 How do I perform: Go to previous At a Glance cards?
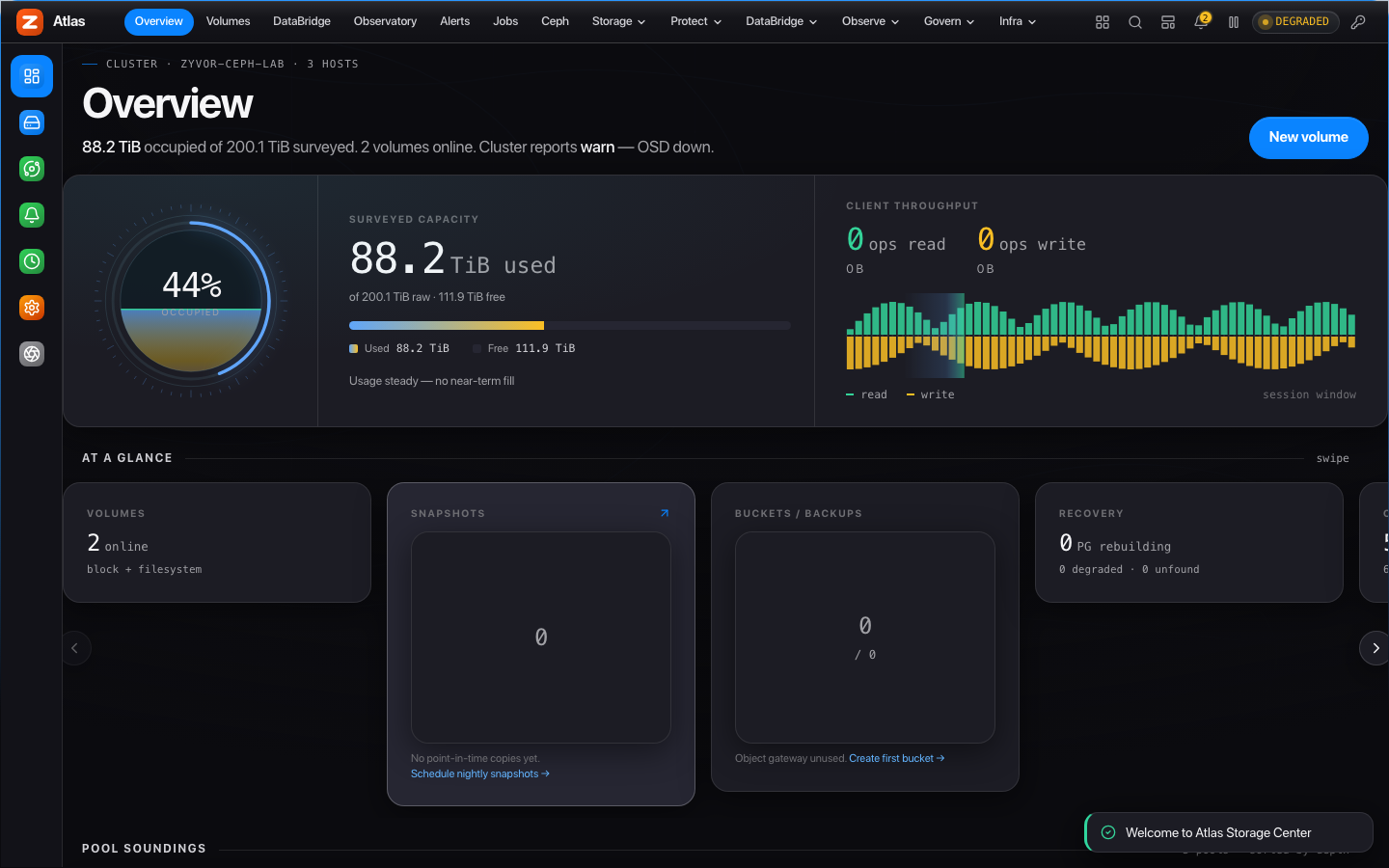(x=76, y=648)
